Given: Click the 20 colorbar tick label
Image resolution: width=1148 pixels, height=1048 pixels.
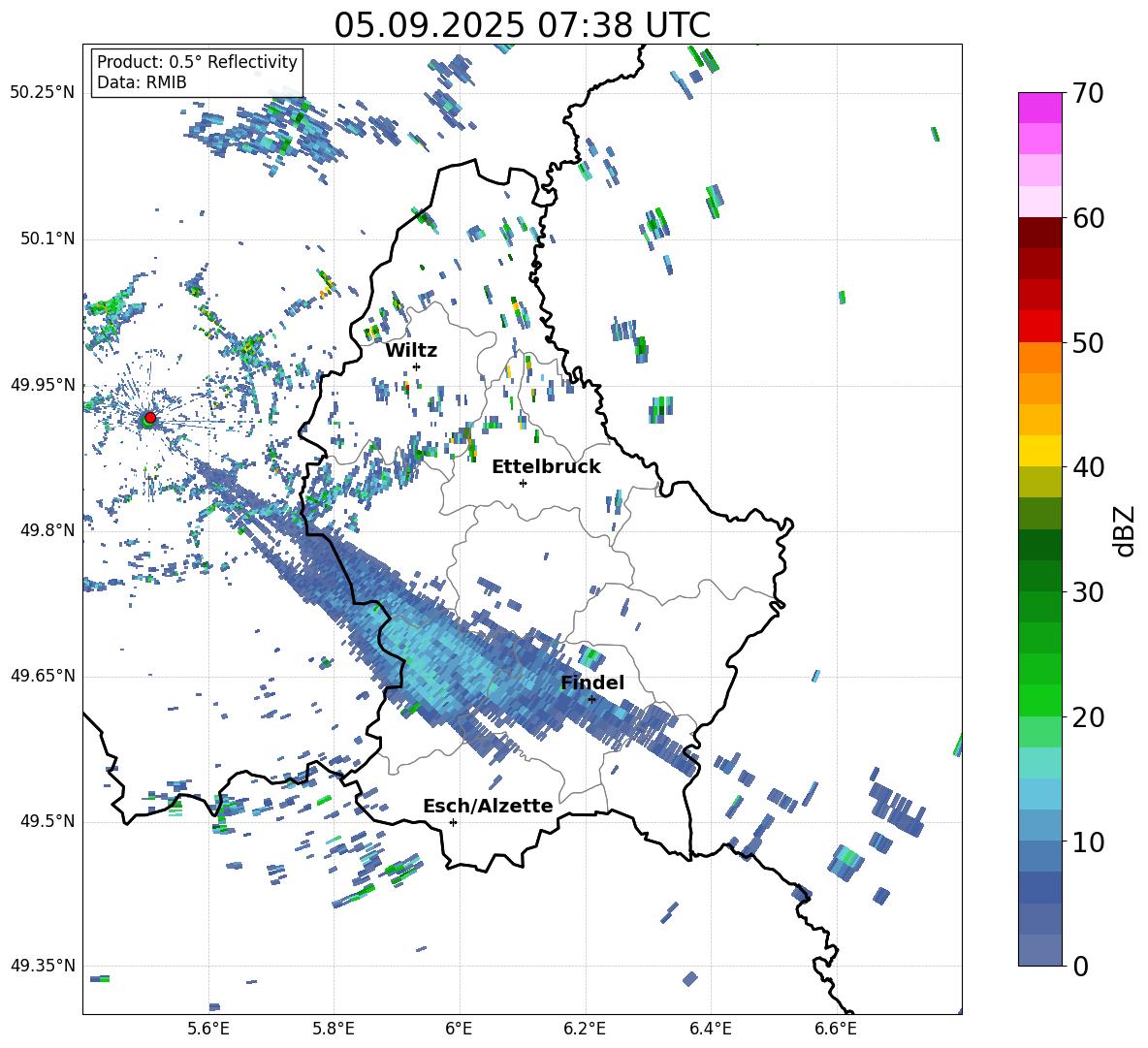Looking at the screenshot, I should click(1087, 717).
